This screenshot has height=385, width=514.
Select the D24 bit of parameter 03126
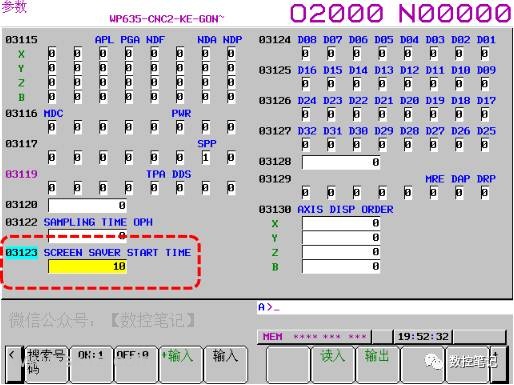point(305,114)
